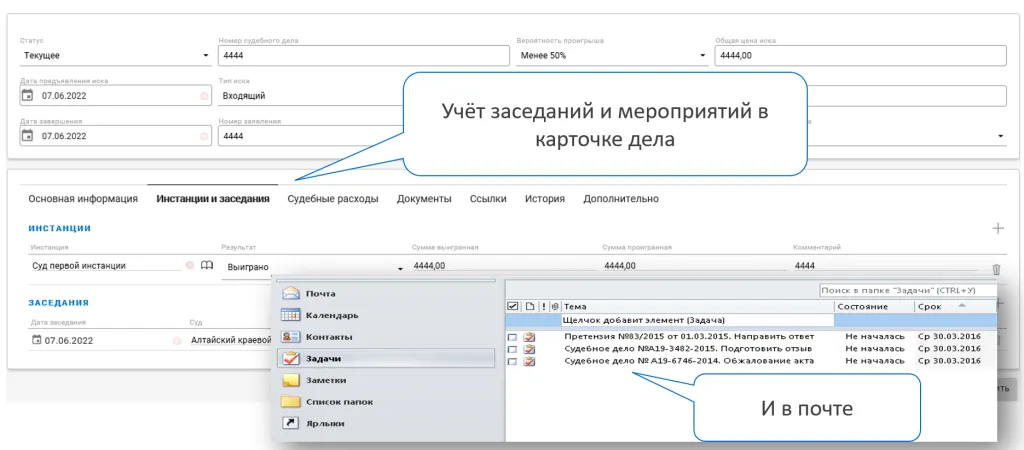Click calendar icon for Дата заседания
The height and width of the screenshot is (450, 1024).
pyautogui.click(x=37, y=340)
